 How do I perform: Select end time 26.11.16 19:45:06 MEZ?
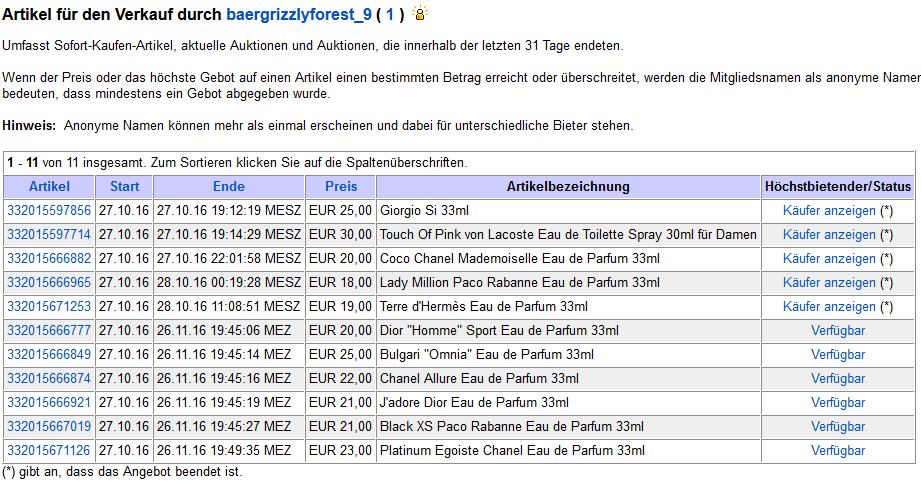224,331
